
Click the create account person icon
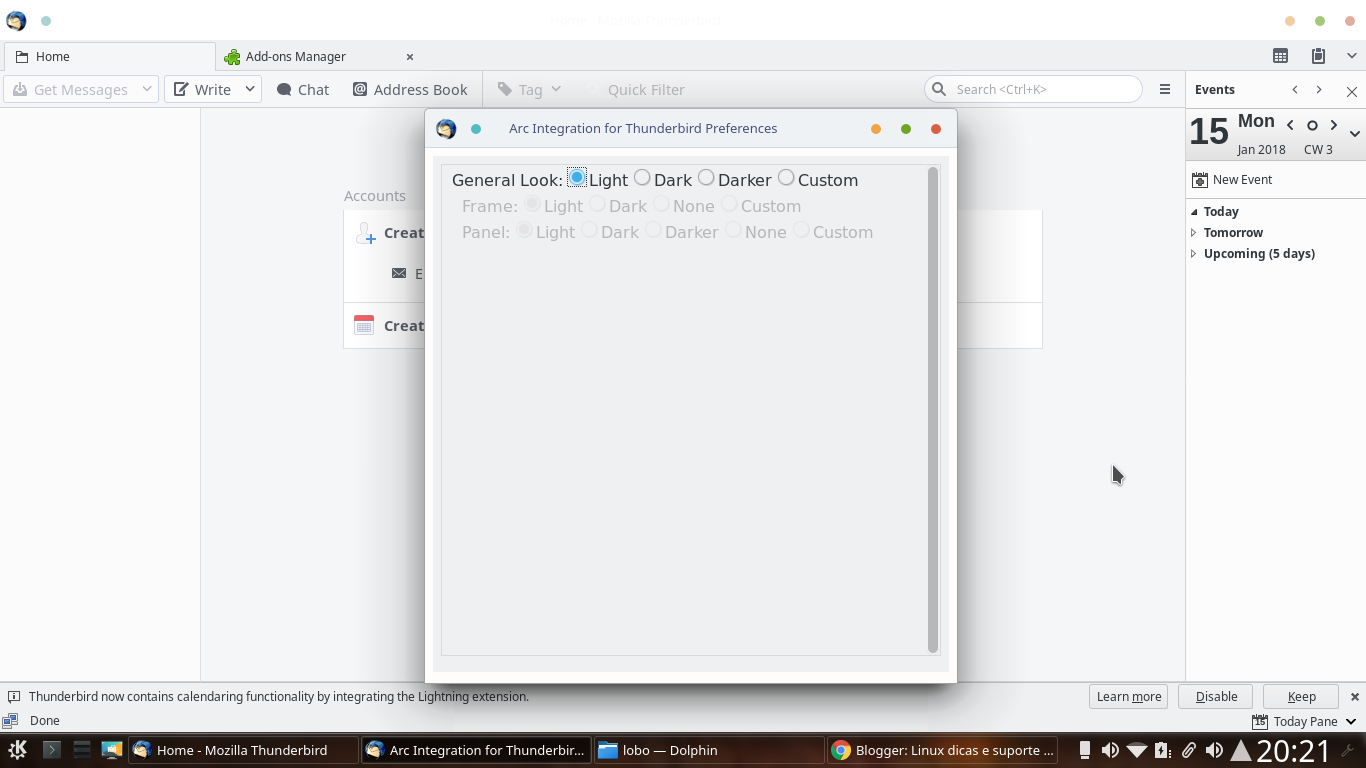tap(365, 233)
